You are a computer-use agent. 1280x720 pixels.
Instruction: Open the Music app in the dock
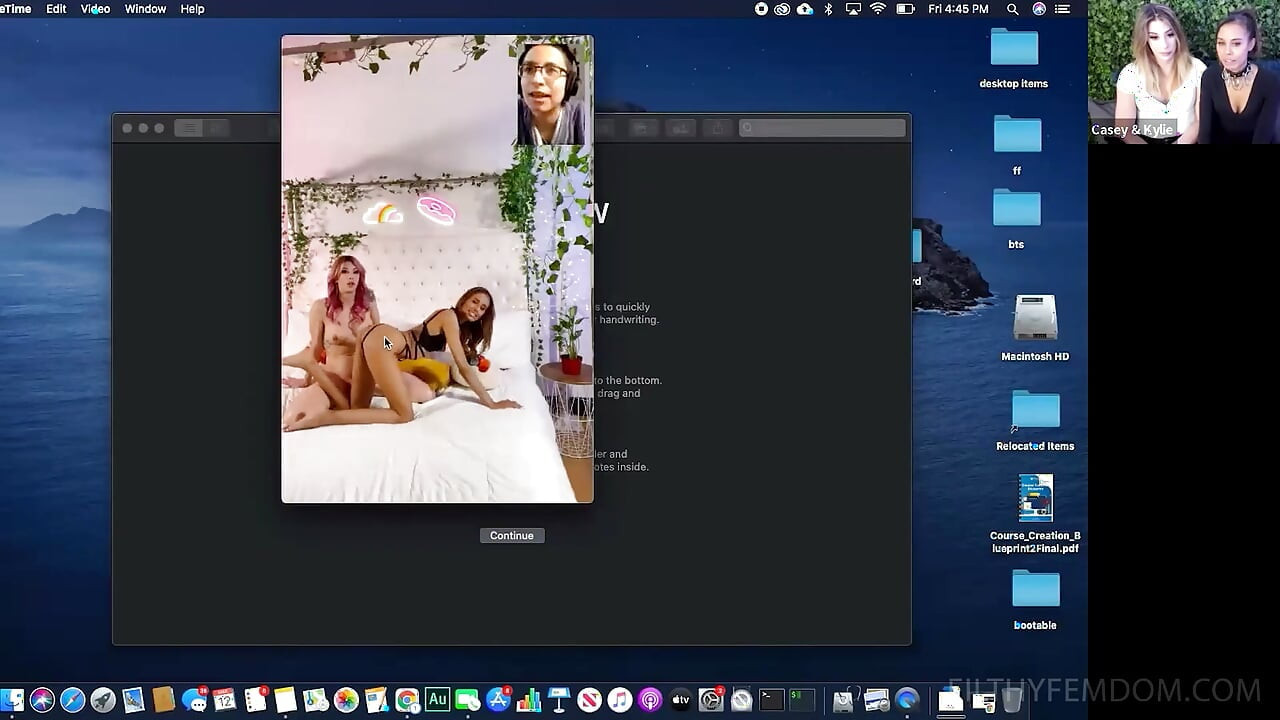[620, 700]
